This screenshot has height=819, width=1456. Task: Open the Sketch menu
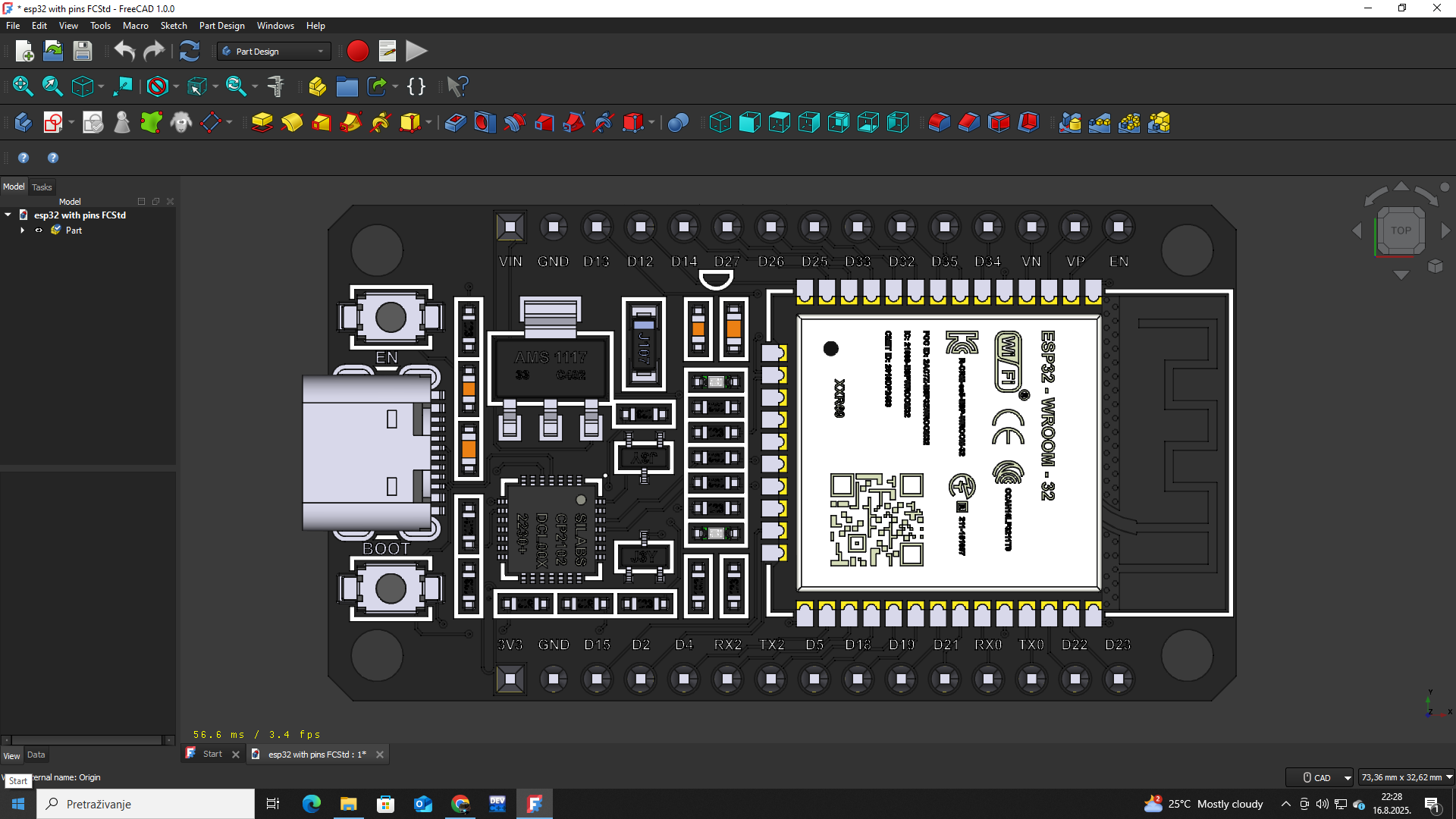[174, 25]
